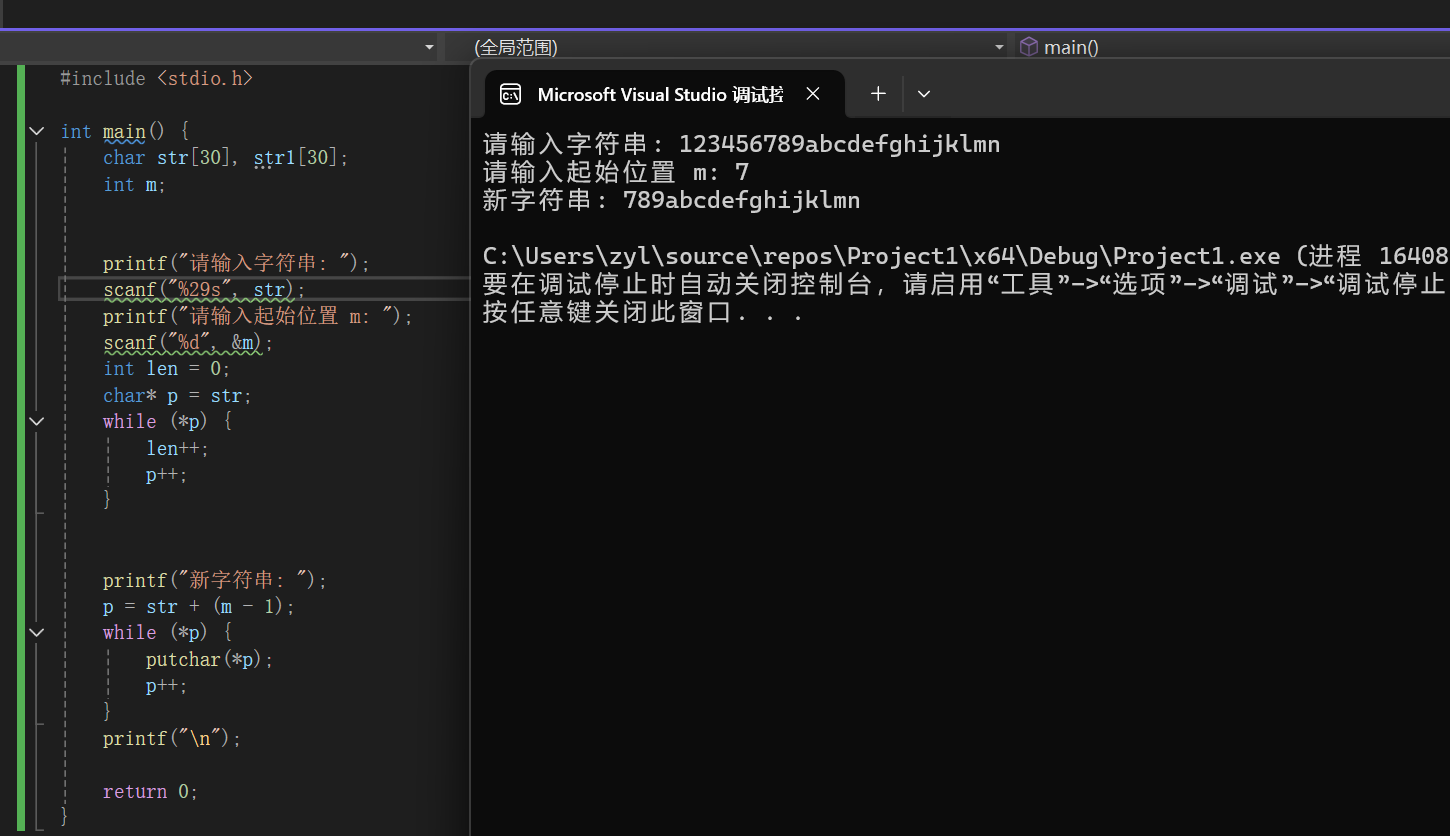Click the int m; declaration line
Screen dimensions: 1450x836
pyautogui.click(x=134, y=184)
